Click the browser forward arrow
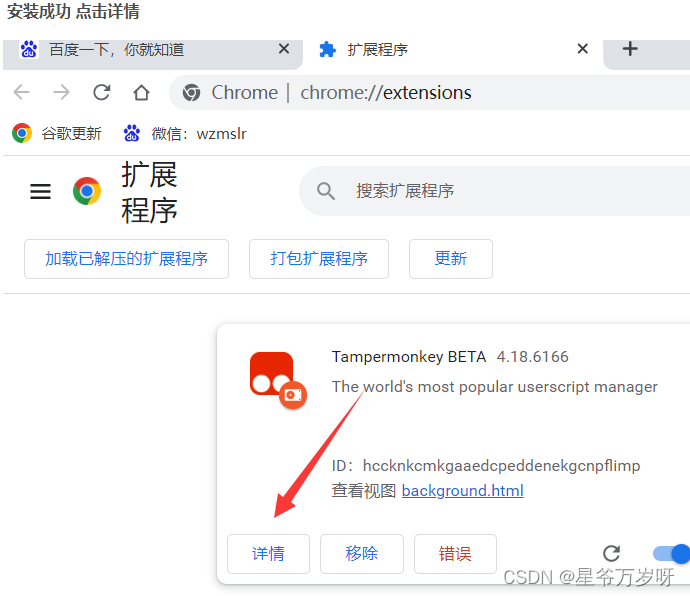Screen dimensions: 690x596 coord(61,92)
